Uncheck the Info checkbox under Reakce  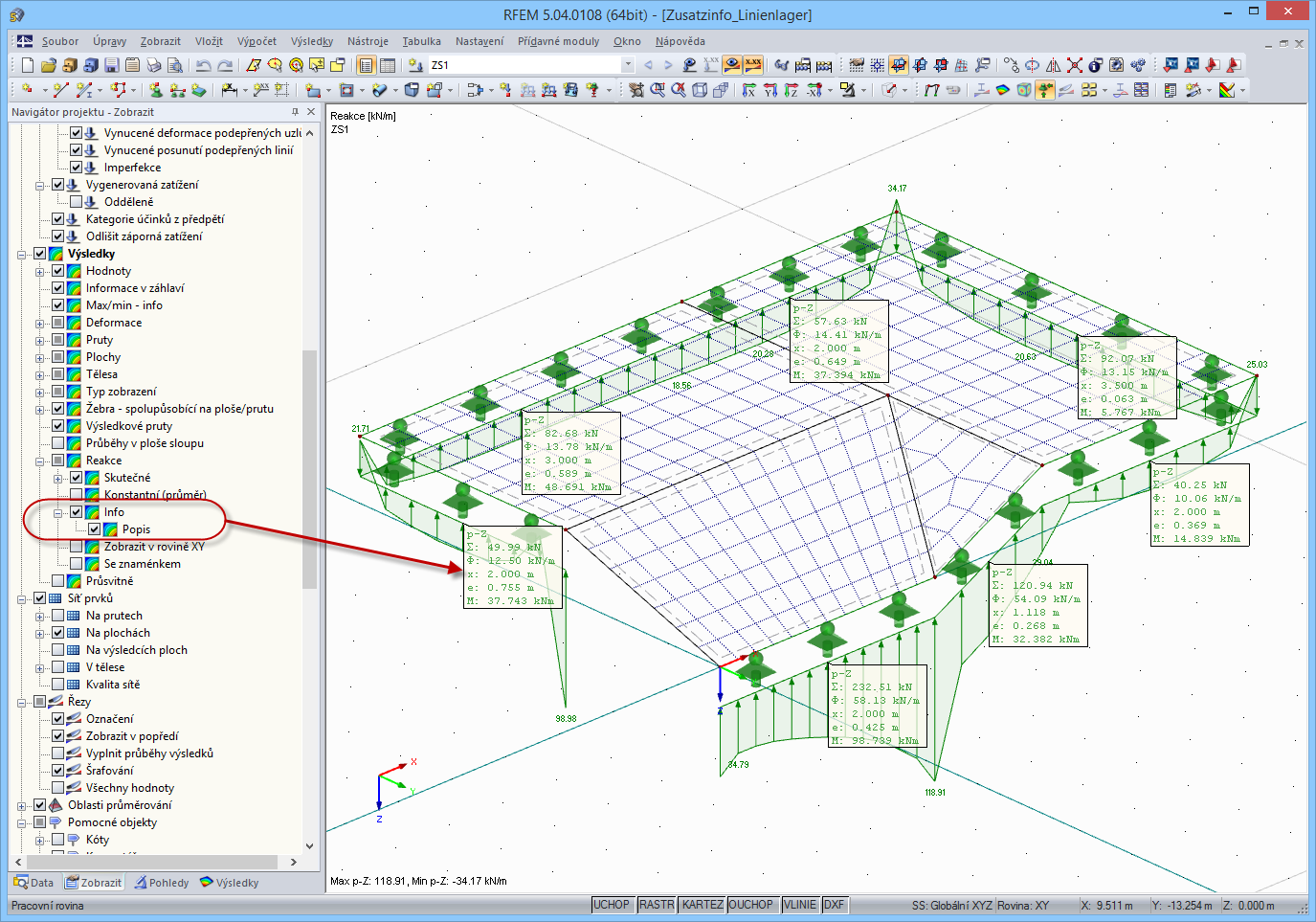[76, 512]
